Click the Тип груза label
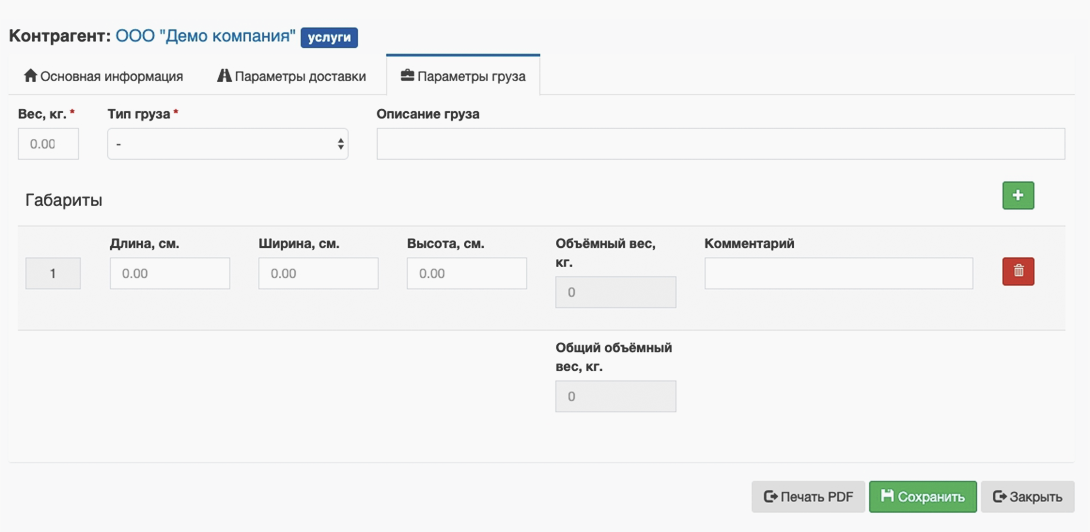Viewport: 1090px width, 532px height. coord(139,114)
